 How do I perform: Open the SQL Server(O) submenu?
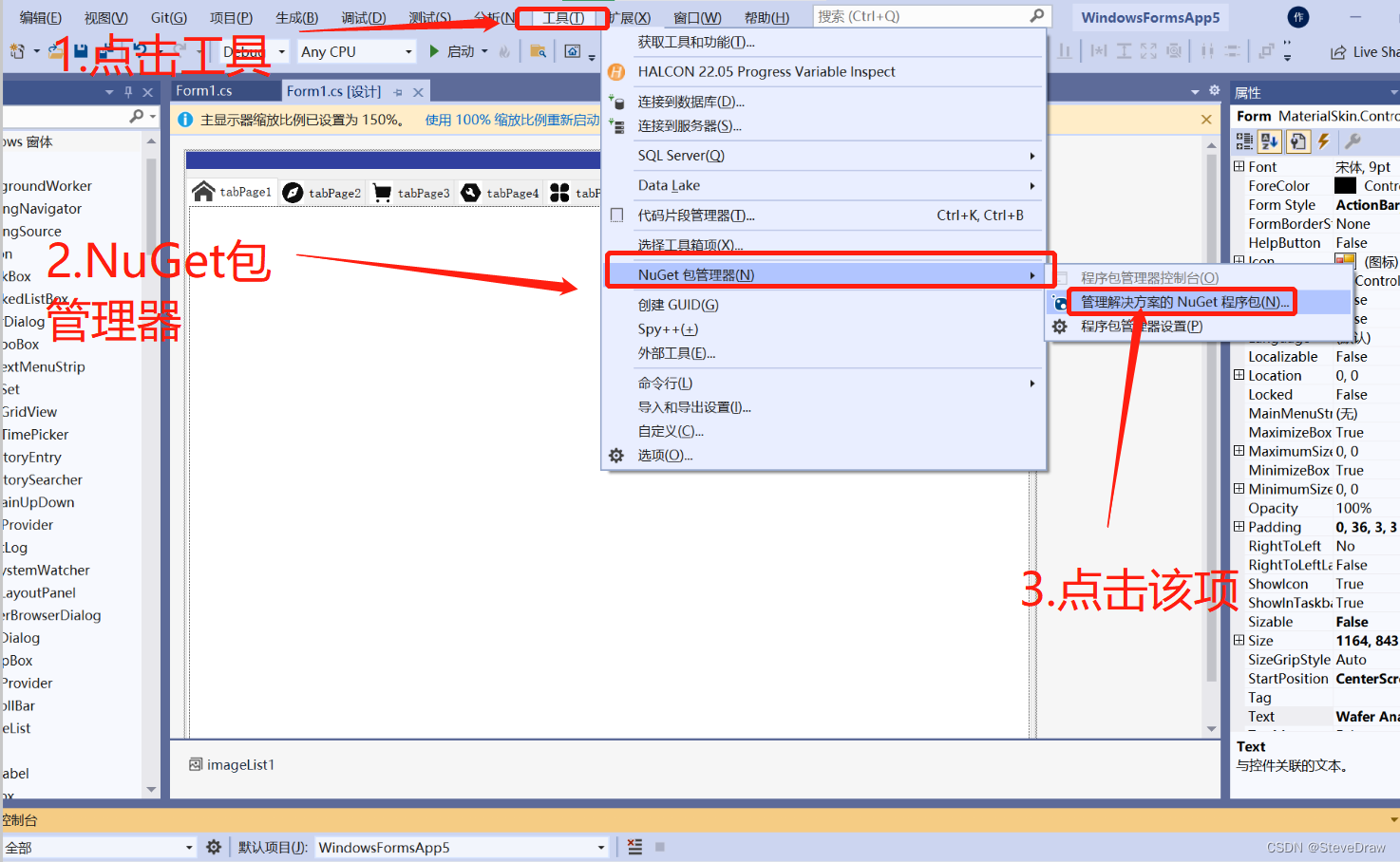(x=824, y=156)
